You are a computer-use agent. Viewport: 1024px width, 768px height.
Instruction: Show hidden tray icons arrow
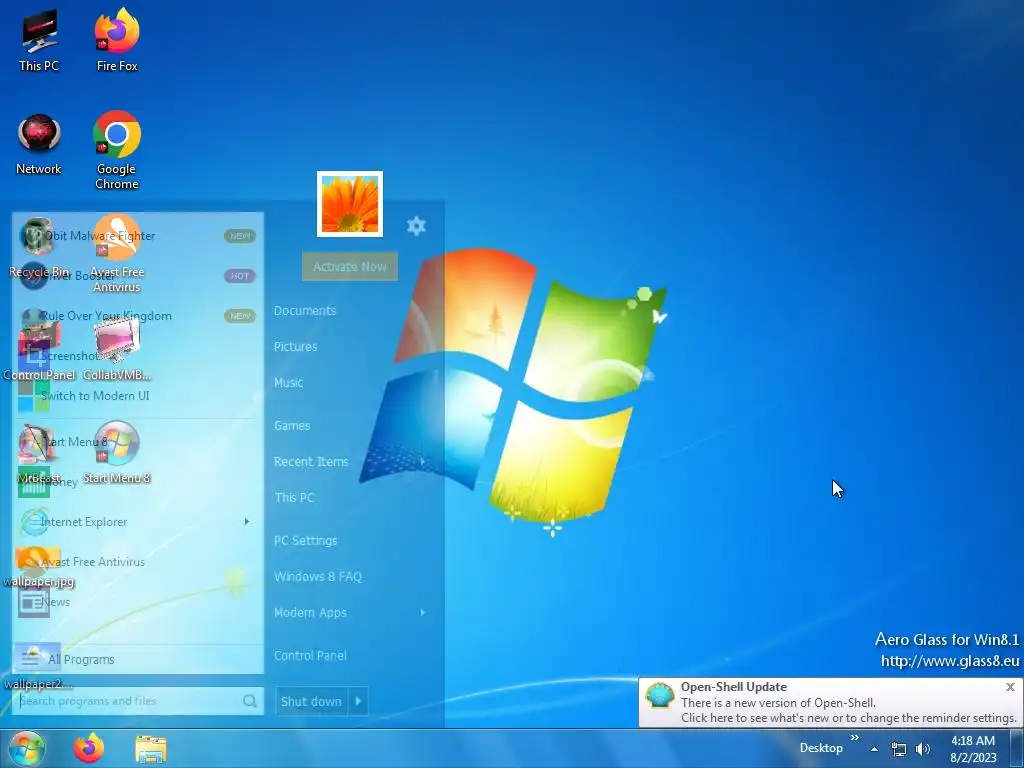(x=874, y=749)
